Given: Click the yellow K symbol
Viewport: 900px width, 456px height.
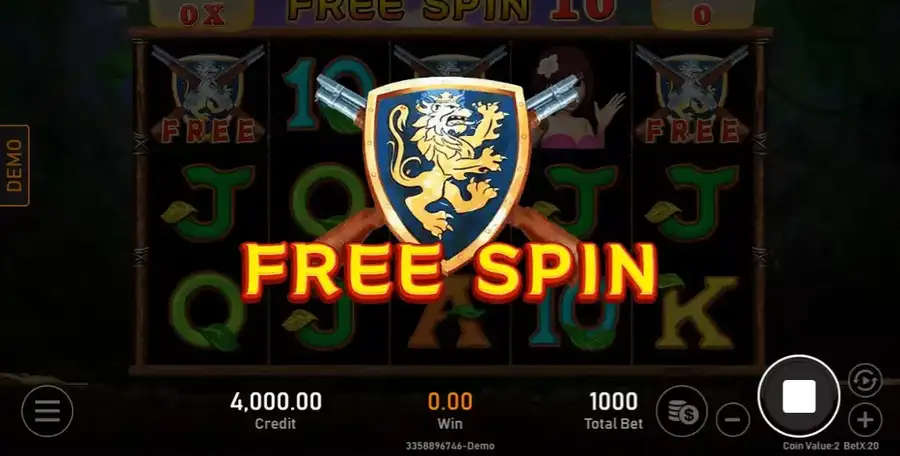Looking at the screenshot, I should coord(696,313).
